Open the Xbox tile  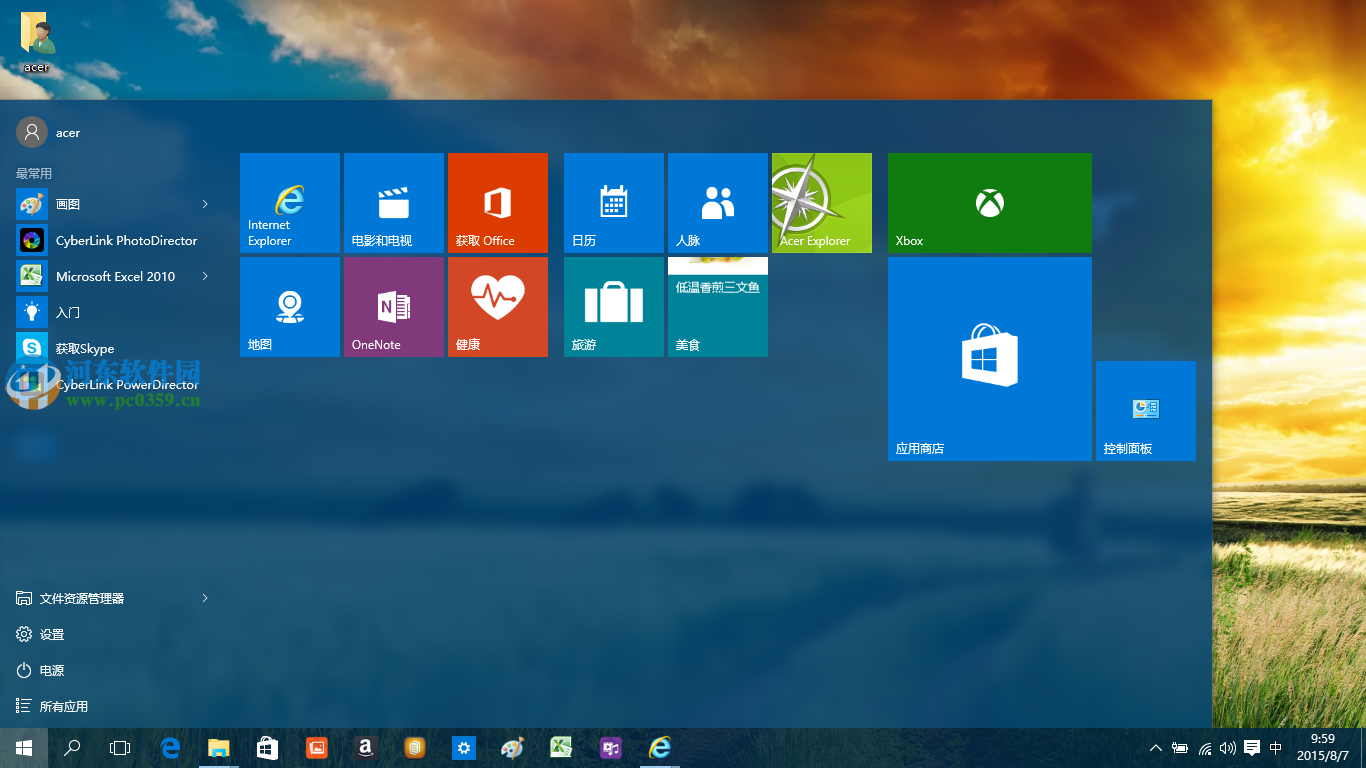pos(988,203)
